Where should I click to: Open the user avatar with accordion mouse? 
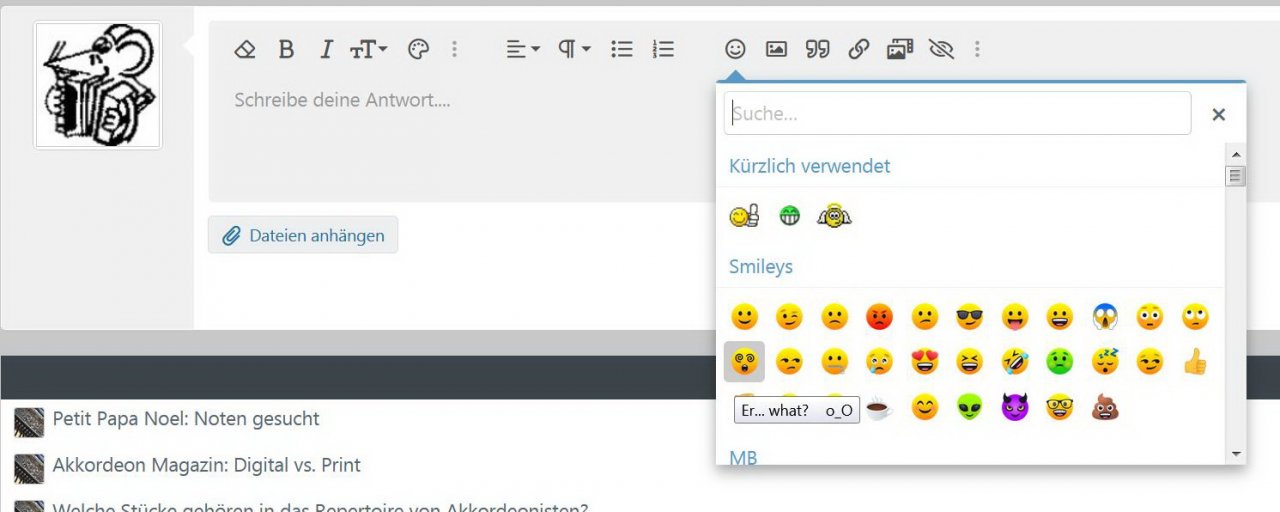pos(98,85)
